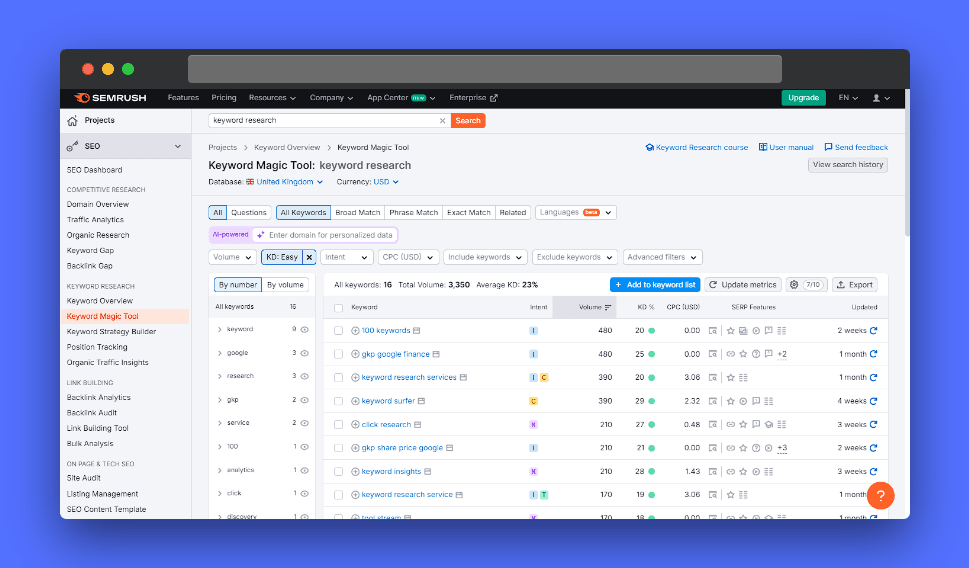Open View search history

pyautogui.click(x=848, y=165)
